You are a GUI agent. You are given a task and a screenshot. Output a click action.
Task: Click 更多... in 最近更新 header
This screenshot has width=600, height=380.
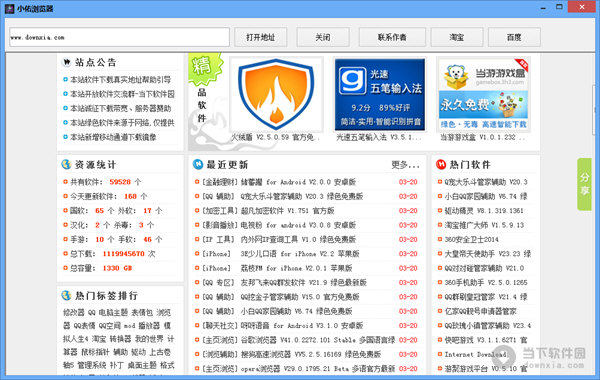tap(405, 165)
